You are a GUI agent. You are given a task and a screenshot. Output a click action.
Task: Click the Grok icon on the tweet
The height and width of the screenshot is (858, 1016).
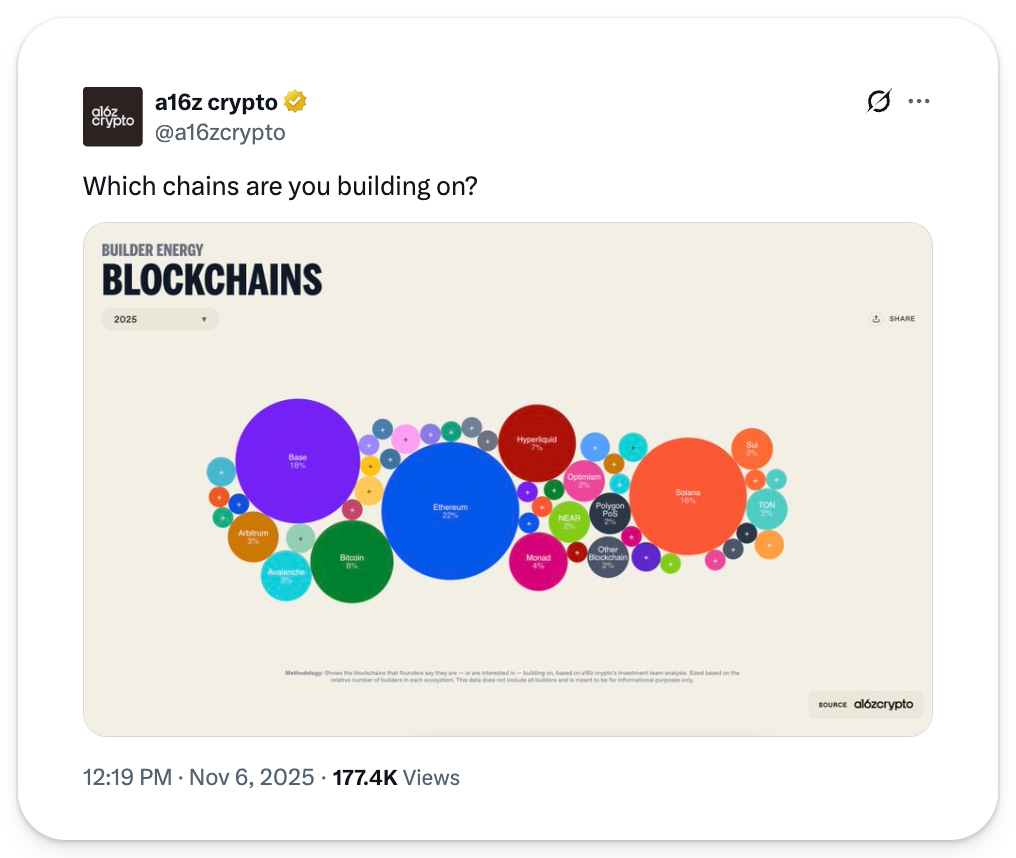point(878,101)
